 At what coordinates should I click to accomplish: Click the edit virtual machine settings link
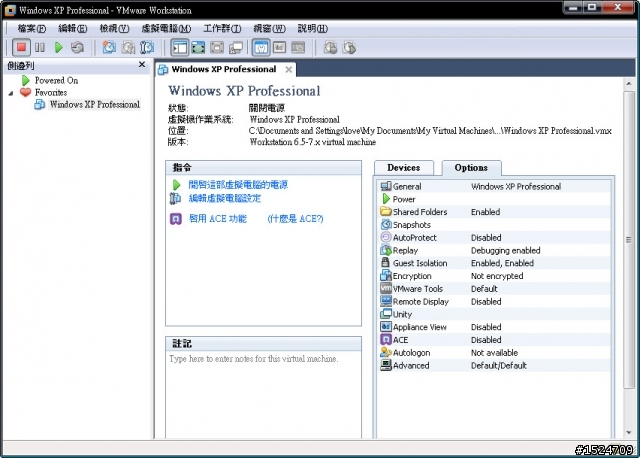coord(224,199)
